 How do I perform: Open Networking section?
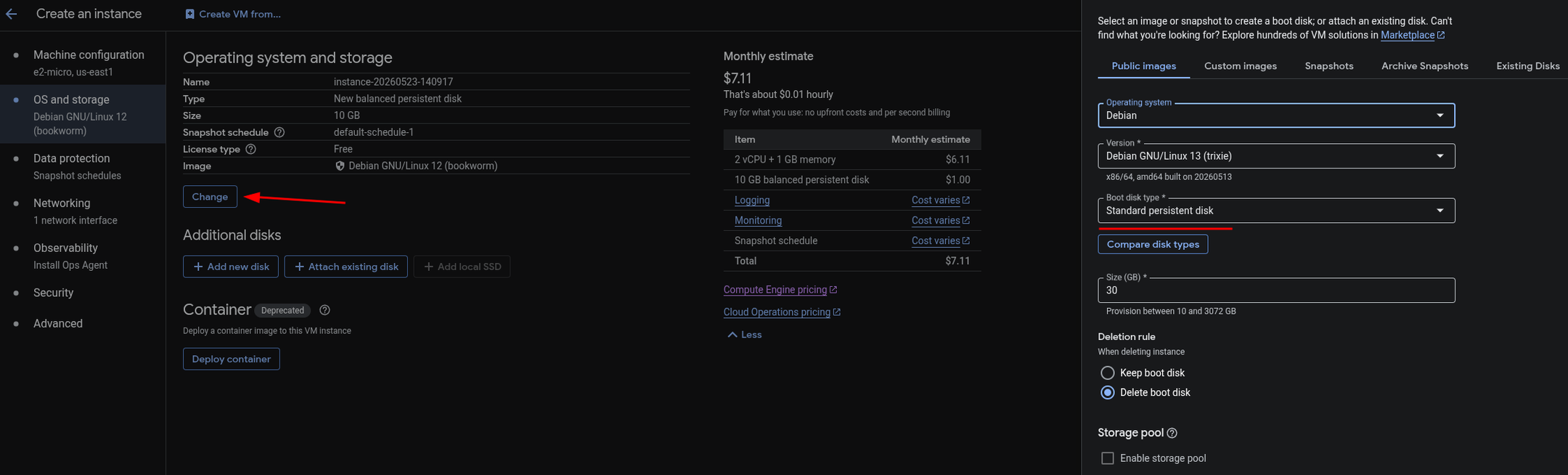click(x=83, y=211)
